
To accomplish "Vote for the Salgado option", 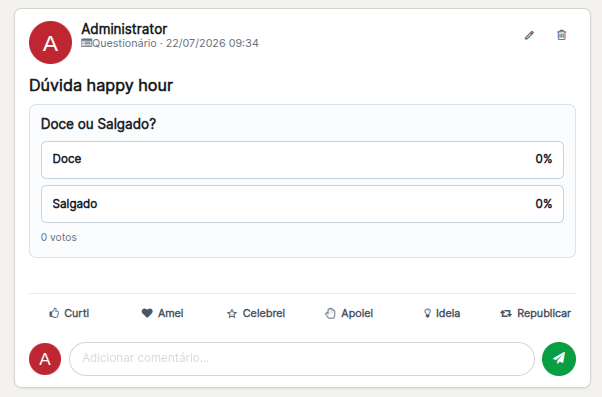I will click(x=302, y=204).
